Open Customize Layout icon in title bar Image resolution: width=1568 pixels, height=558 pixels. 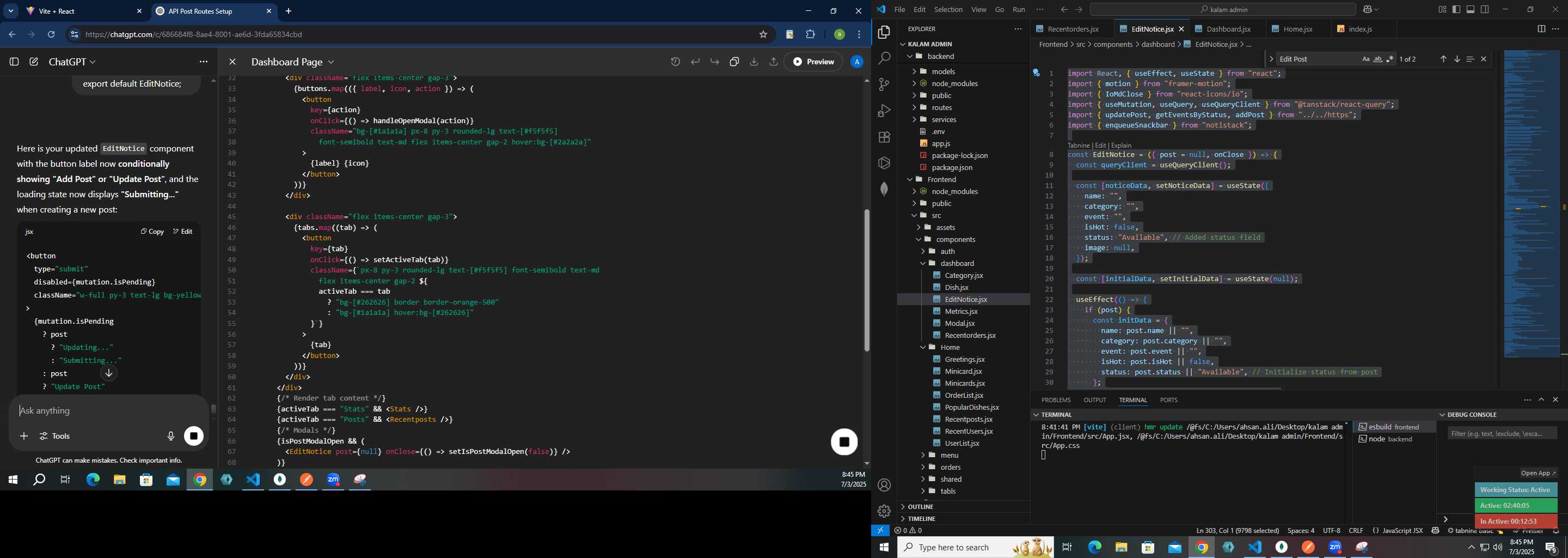click(x=1442, y=10)
